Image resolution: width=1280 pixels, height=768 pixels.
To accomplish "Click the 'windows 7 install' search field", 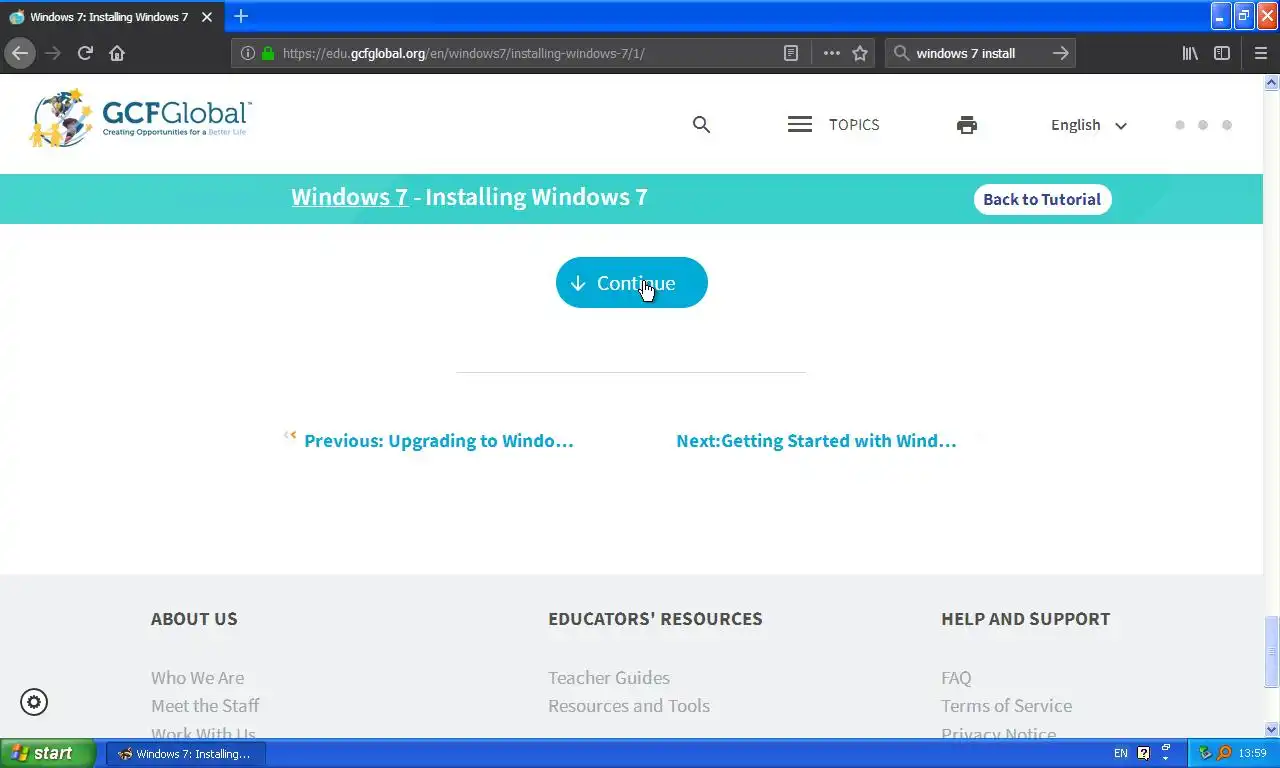I will [980, 53].
